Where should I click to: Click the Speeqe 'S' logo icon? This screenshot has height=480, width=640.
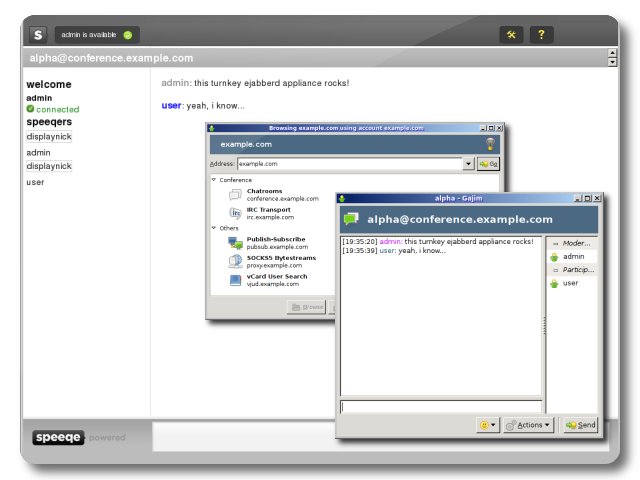pyautogui.click(x=37, y=35)
